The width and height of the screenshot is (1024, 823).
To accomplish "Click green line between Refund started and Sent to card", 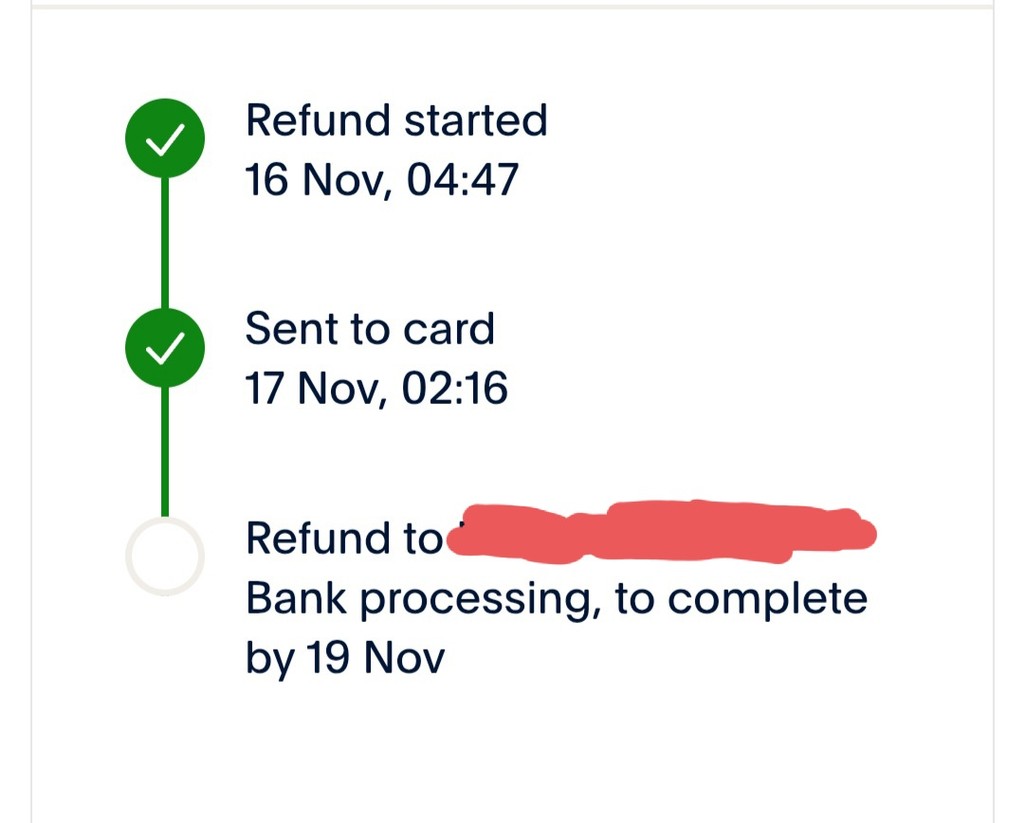I will 165,243.
